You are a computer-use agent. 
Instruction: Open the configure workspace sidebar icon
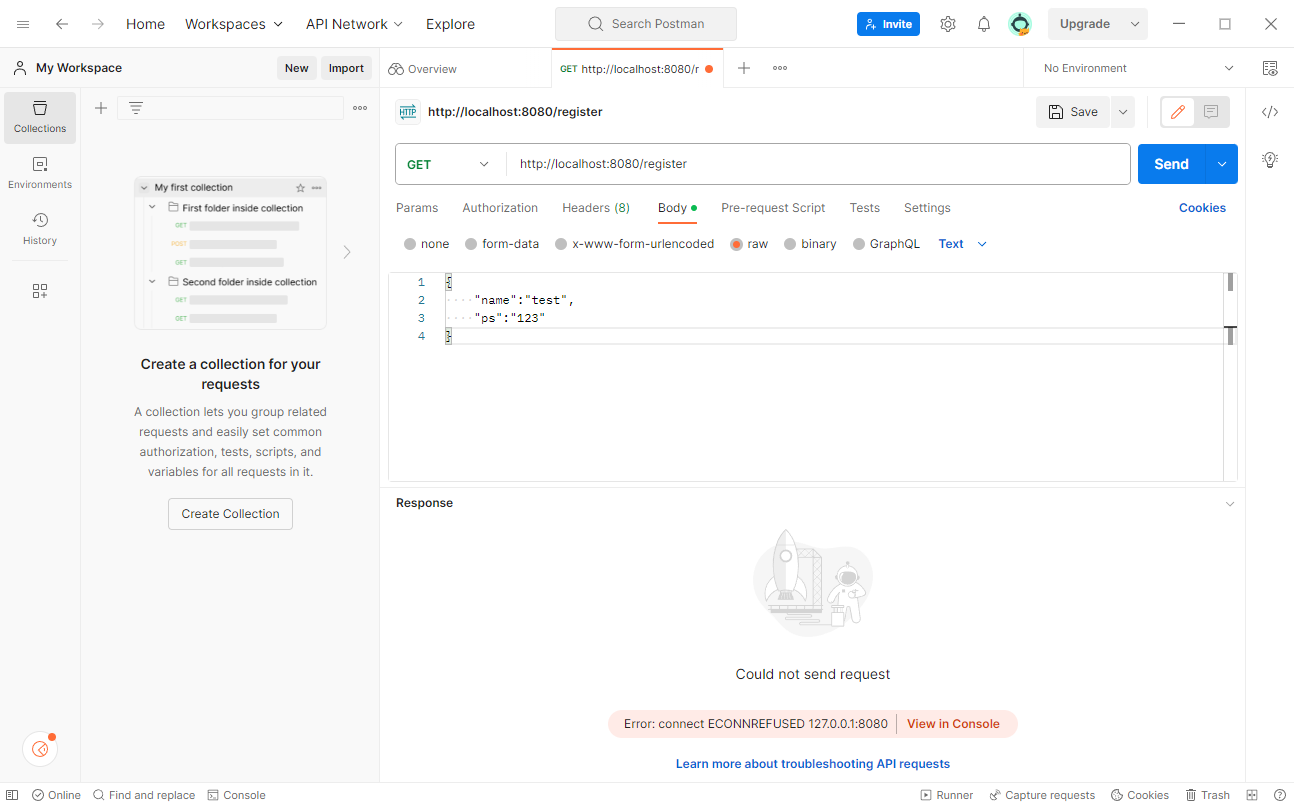[x=40, y=291]
